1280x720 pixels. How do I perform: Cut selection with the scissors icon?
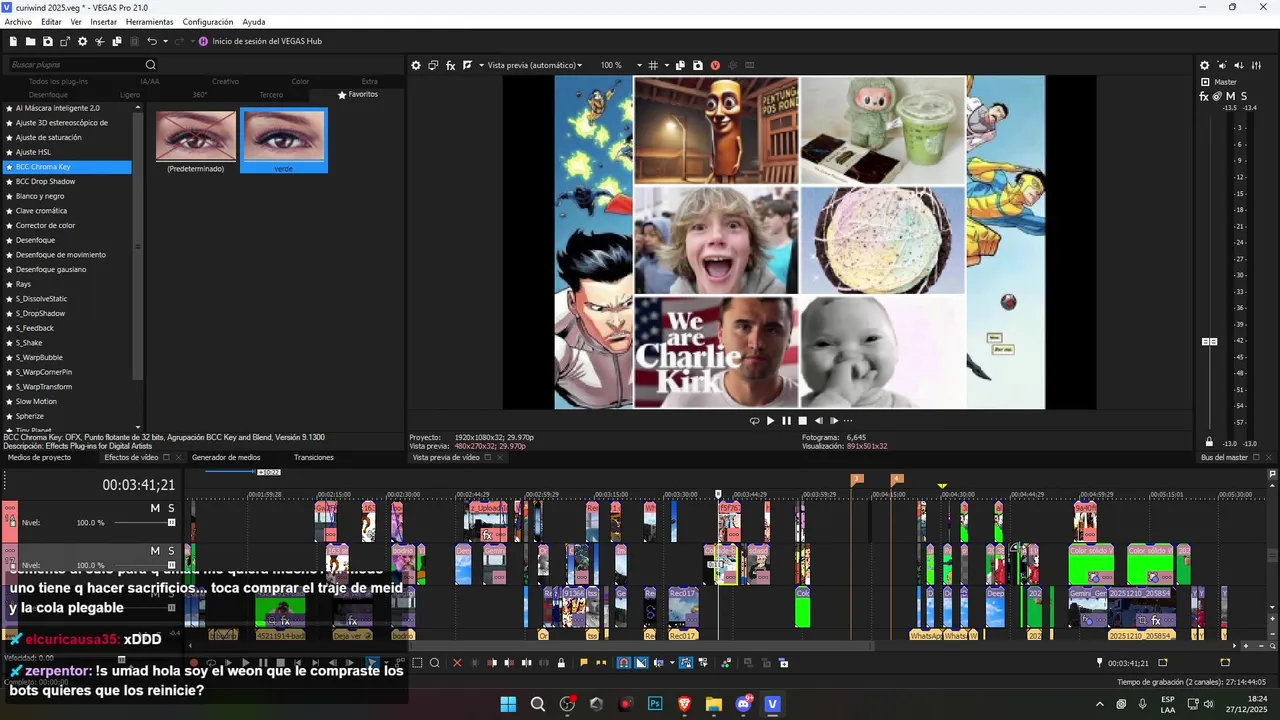100,41
